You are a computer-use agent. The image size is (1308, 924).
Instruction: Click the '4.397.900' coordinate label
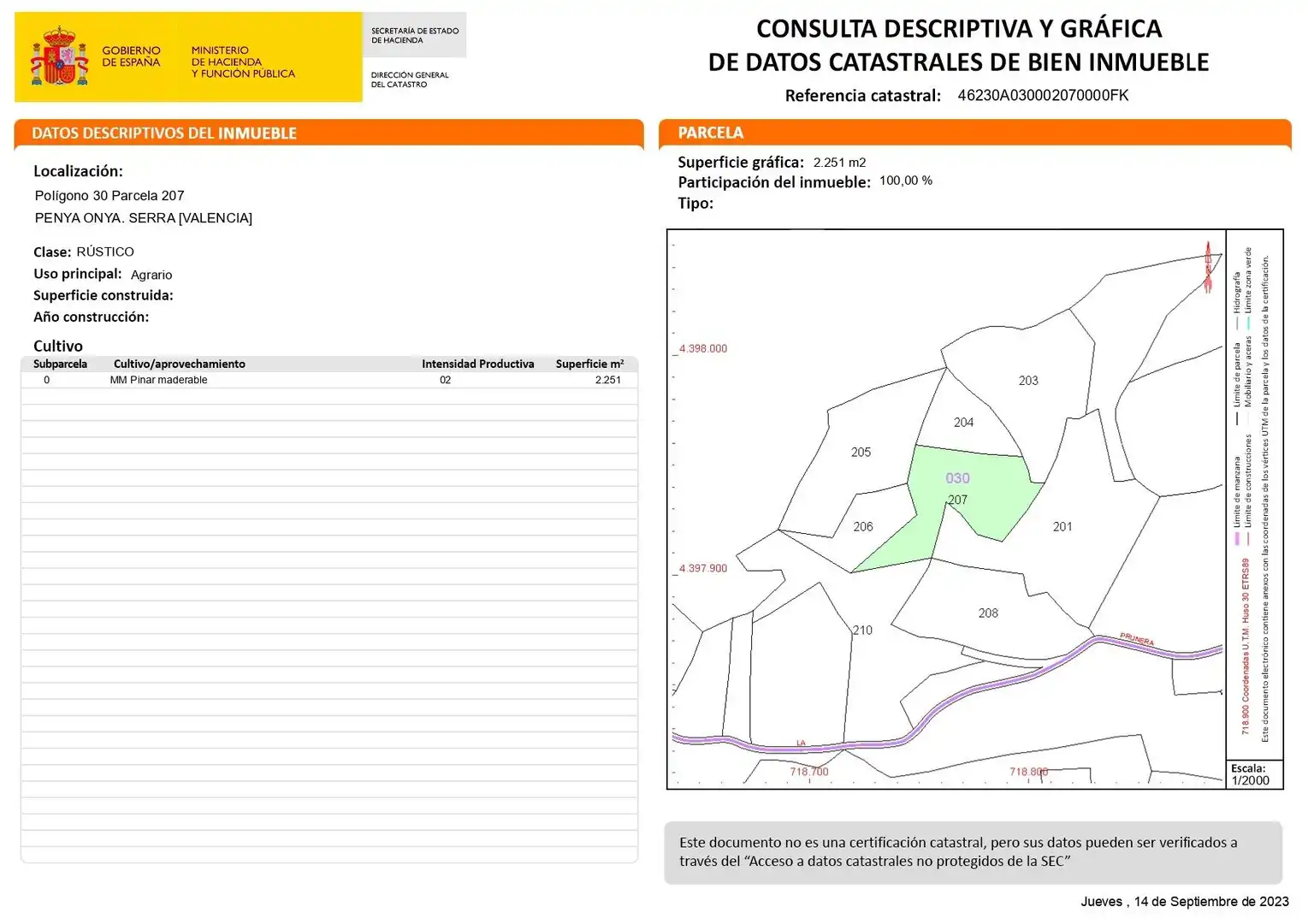[703, 569]
